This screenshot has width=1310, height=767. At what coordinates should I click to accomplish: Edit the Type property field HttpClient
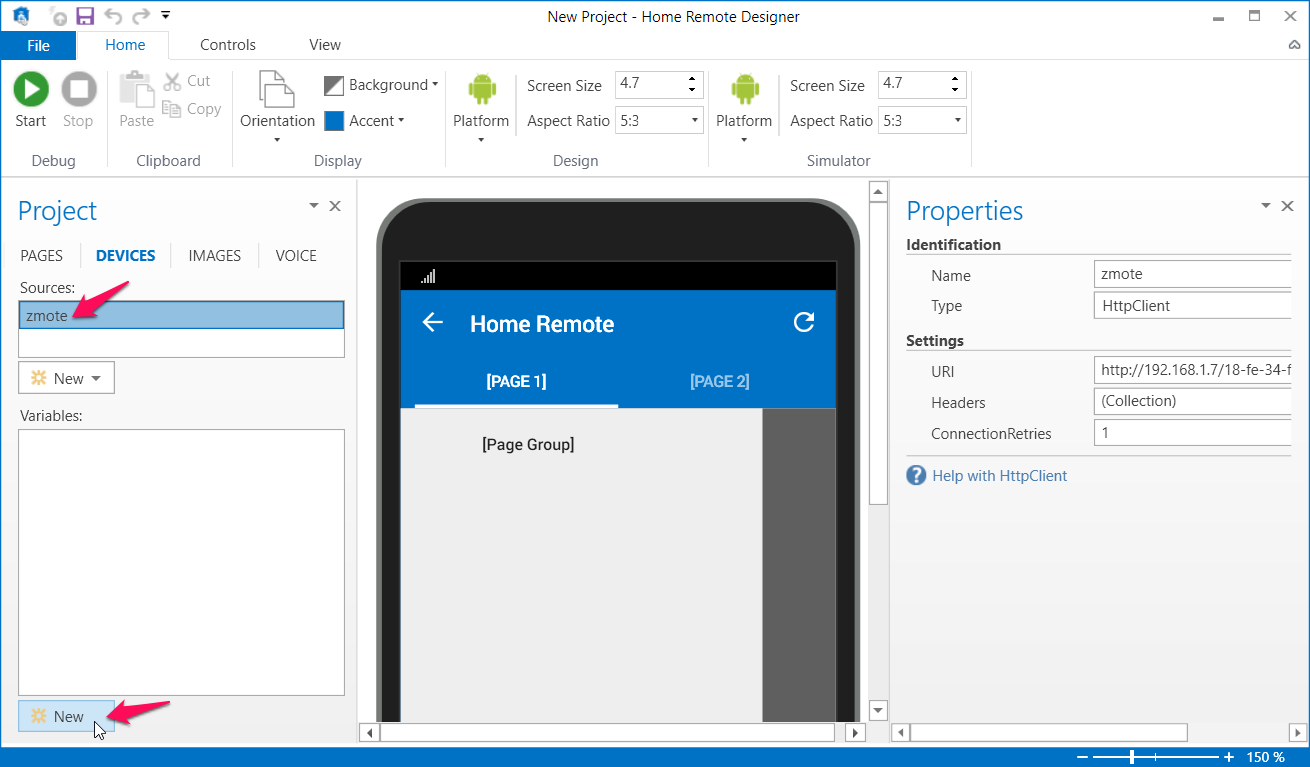pos(1193,305)
